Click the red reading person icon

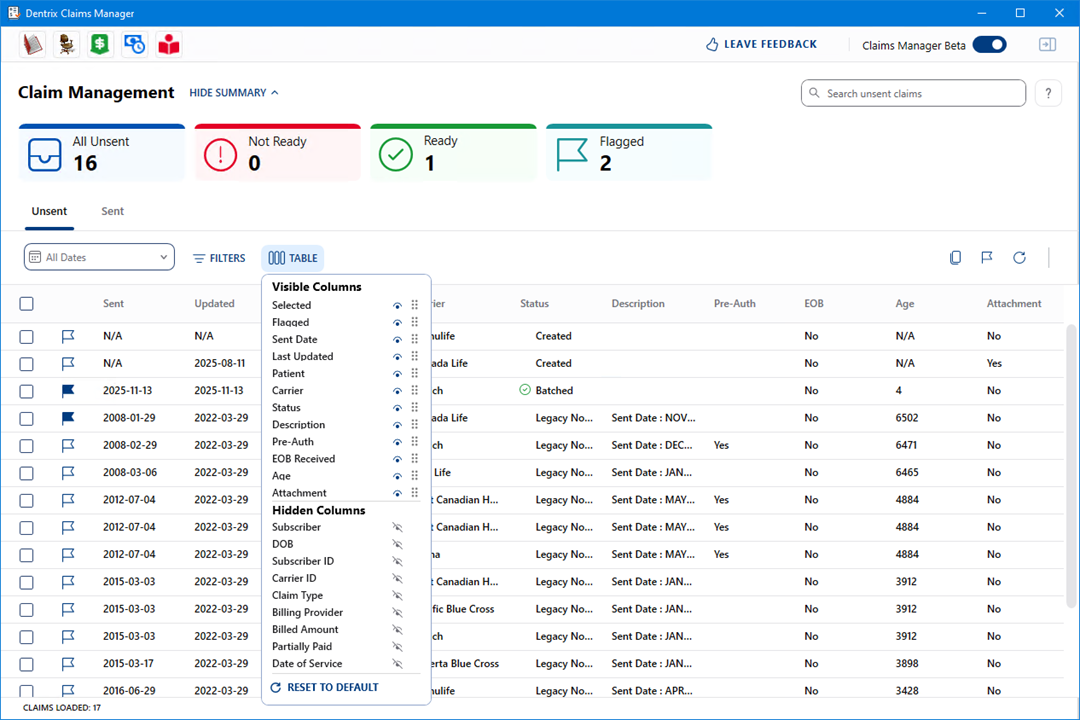coord(169,44)
